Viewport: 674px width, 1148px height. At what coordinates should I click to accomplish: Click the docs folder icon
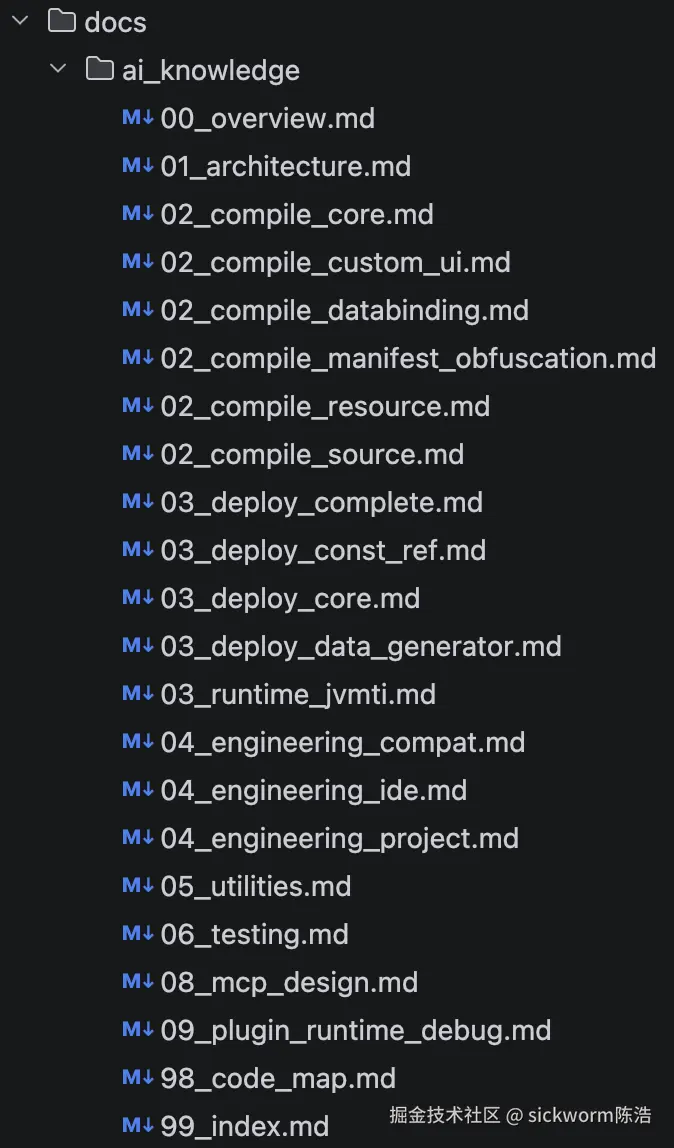62,21
